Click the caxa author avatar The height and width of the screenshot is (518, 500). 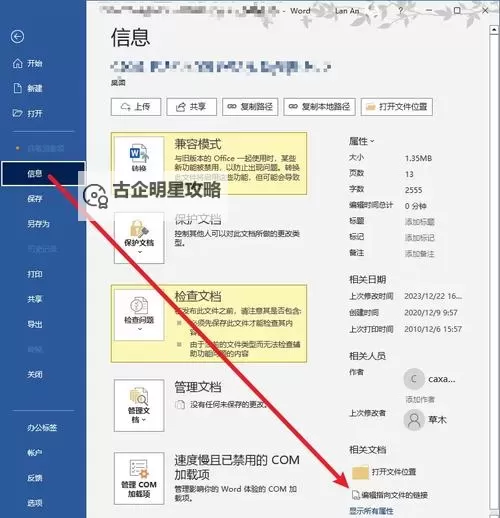414,379
